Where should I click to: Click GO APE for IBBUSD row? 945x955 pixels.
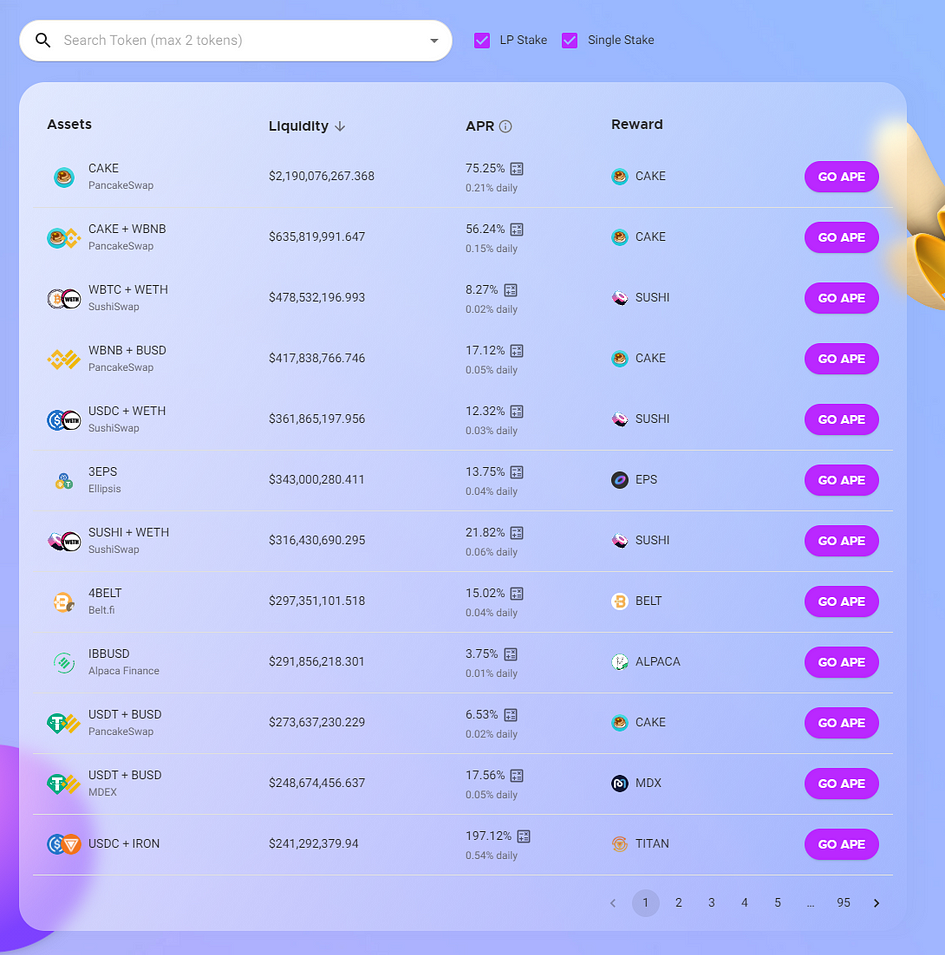(x=841, y=662)
